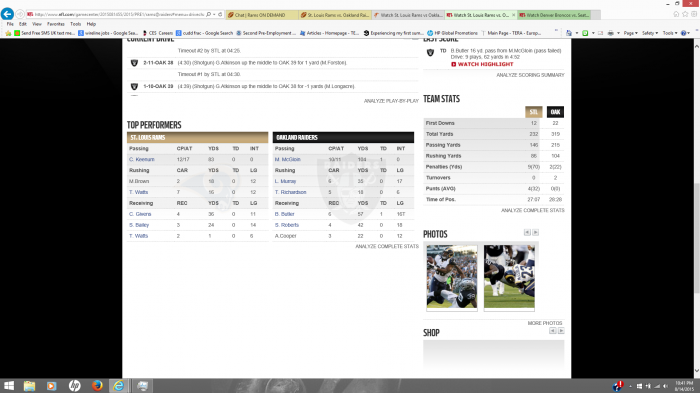Open Favorites star icon at top right
The width and height of the screenshot is (700, 393).
click(x=685, y=14)
